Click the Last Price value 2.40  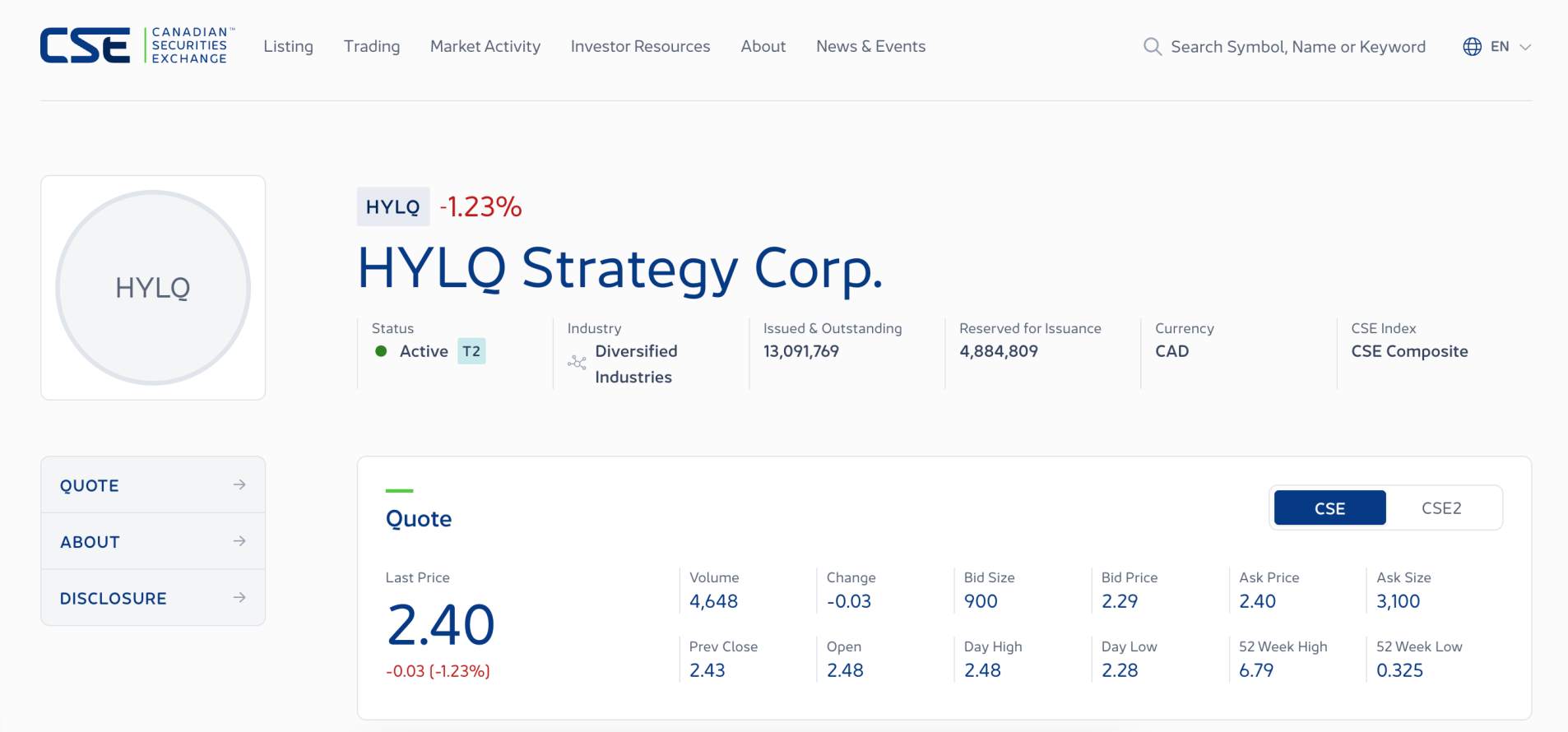pyautogui.click(x=440, y=625)
